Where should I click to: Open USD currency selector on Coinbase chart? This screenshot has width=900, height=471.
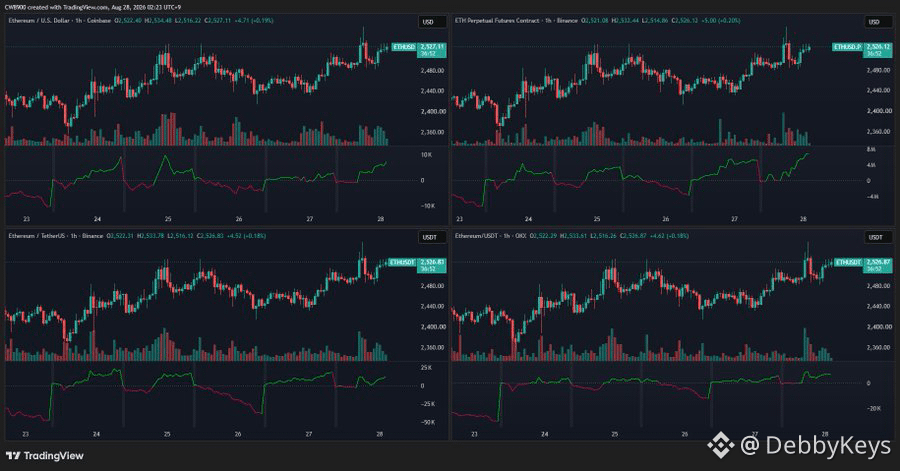[432, 22]
